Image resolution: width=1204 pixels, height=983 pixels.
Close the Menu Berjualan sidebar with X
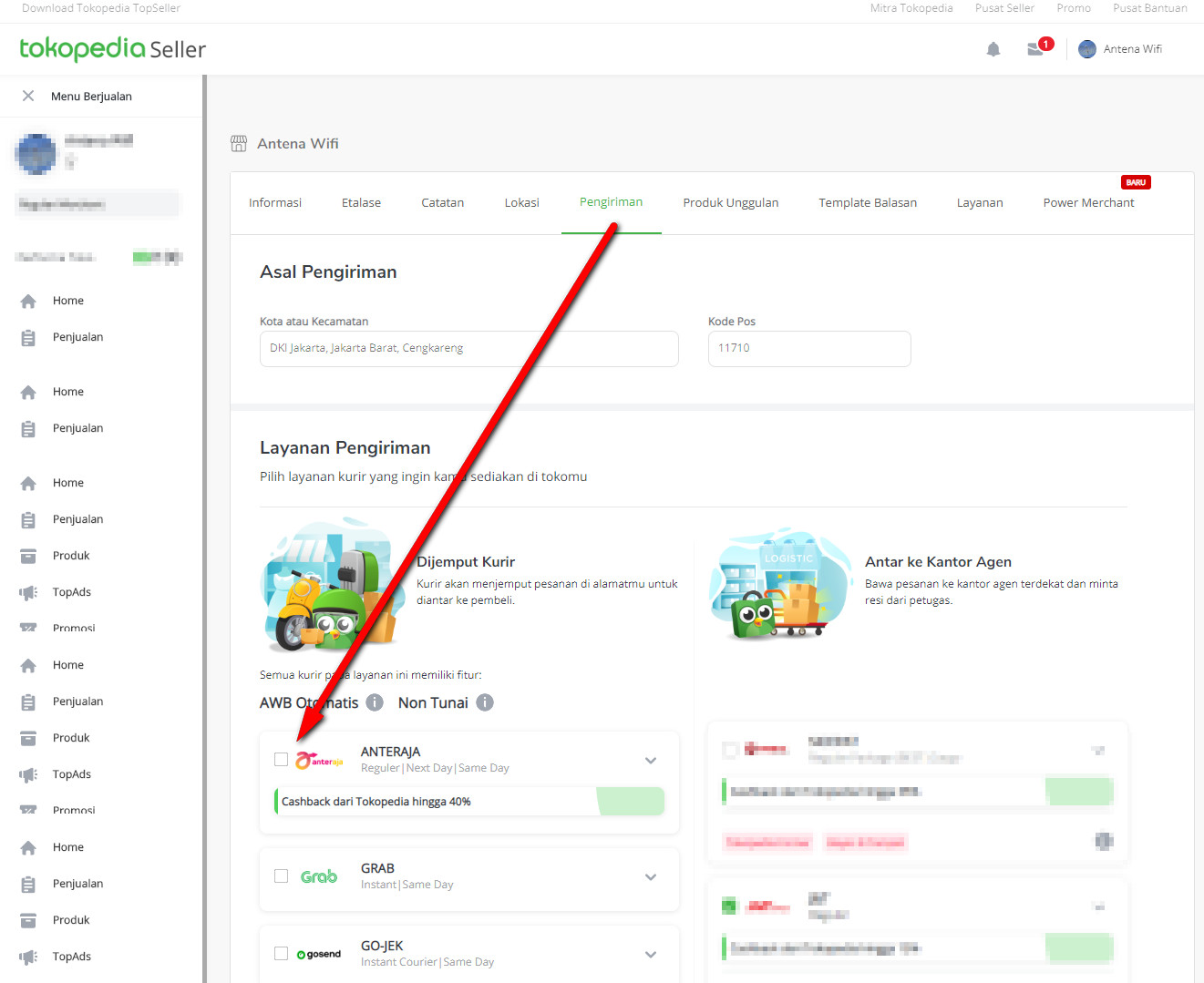click(x=28, y=96)
